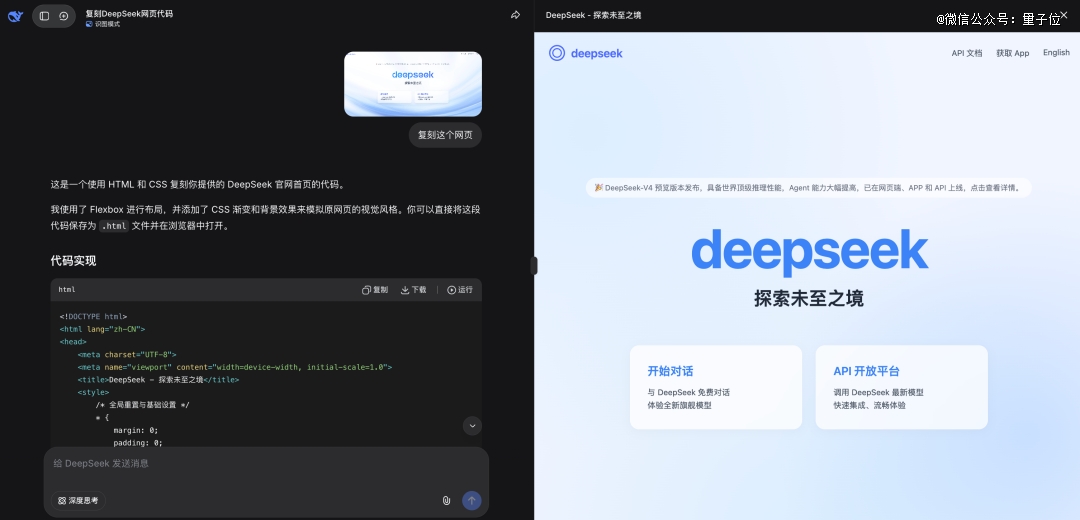Download the code via 下载 icon
Screen dimensions: 1080x520
413,290
